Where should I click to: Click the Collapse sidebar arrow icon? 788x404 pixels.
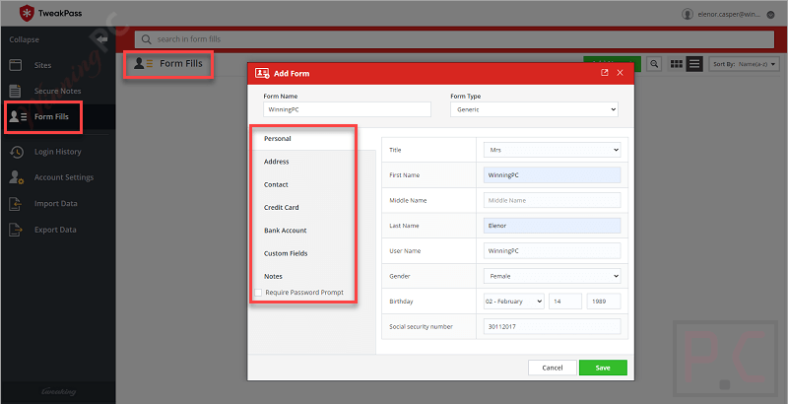(102, 39)
